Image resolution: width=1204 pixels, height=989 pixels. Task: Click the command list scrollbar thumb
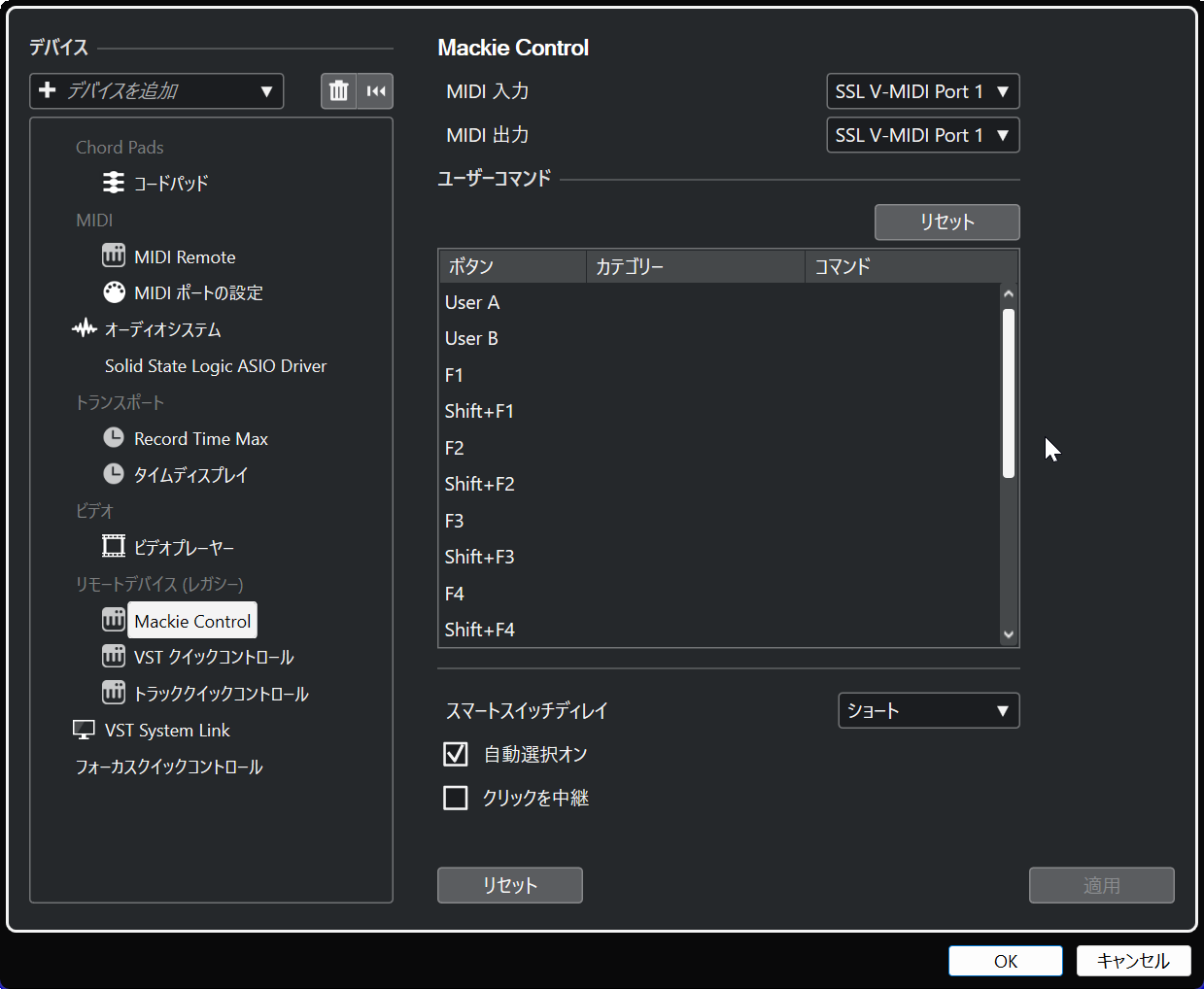coord(1009,392)
